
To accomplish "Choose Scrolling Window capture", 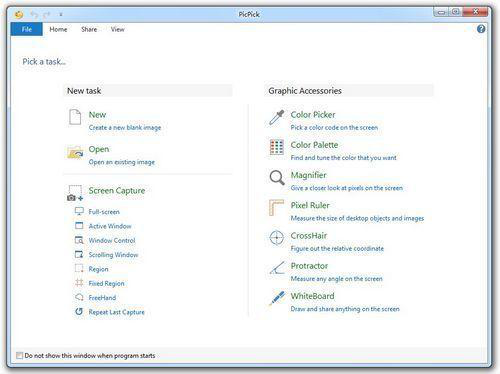I will pos(113,255).
